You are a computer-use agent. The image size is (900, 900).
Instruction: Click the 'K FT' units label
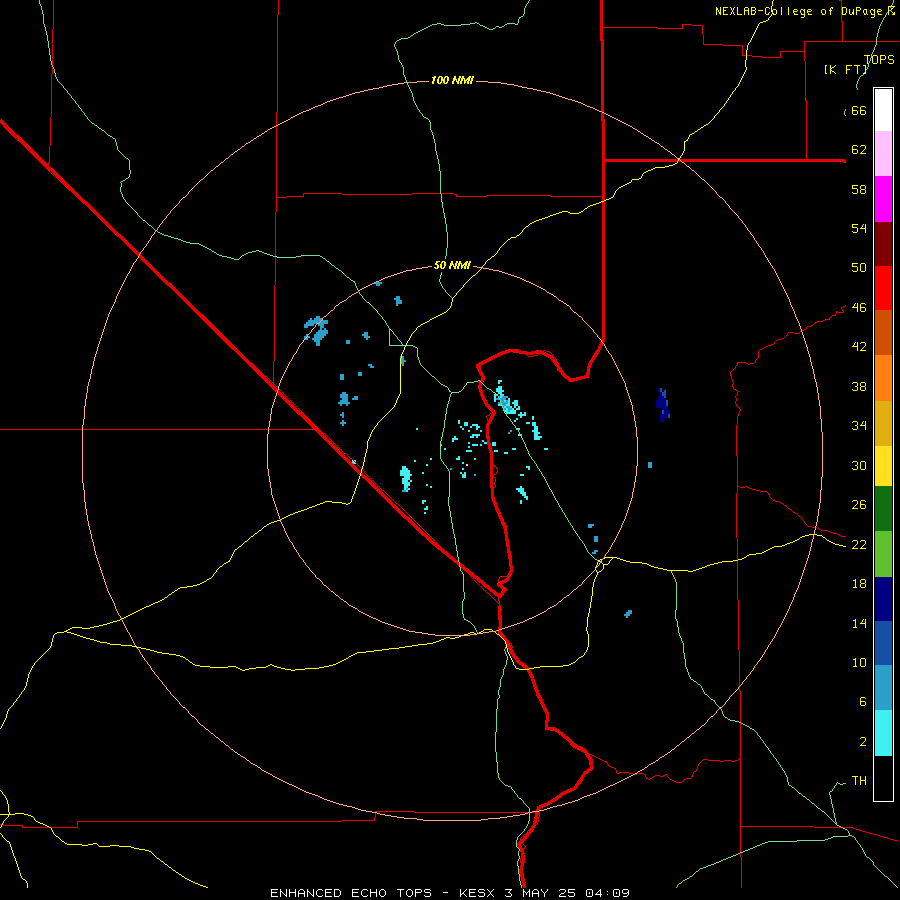point(845,69)
